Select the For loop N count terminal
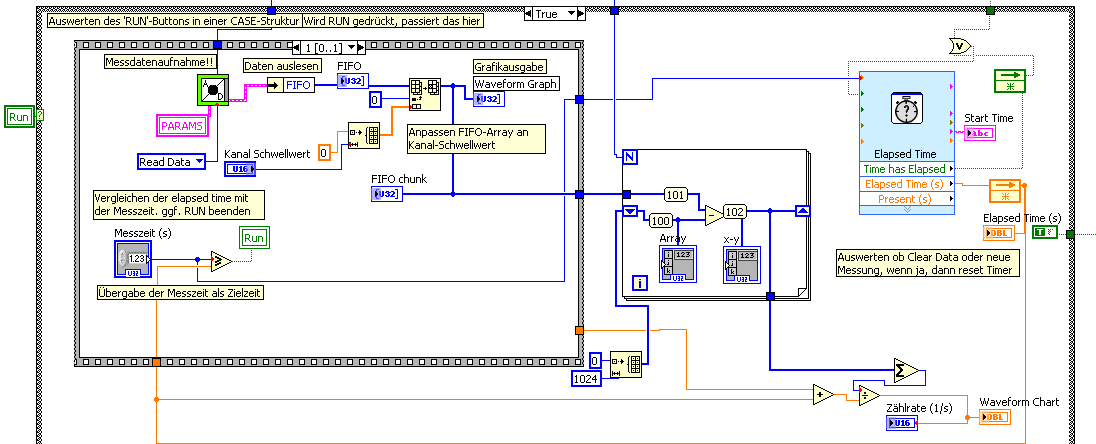Image resolution: width=1096 pixels, height=444 pixels. click(630, 157)
